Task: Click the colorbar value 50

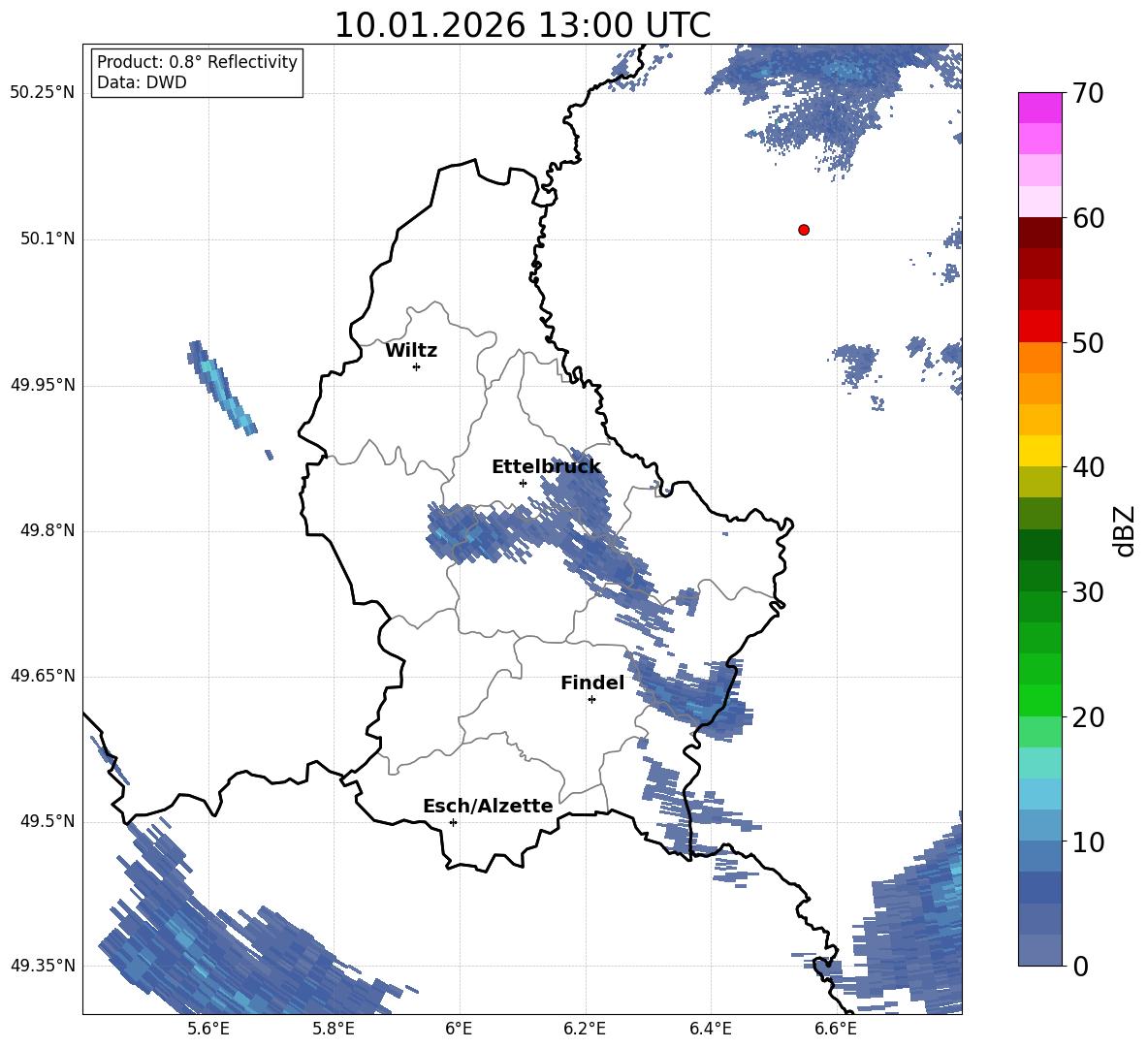Action: pos(1088,343)
